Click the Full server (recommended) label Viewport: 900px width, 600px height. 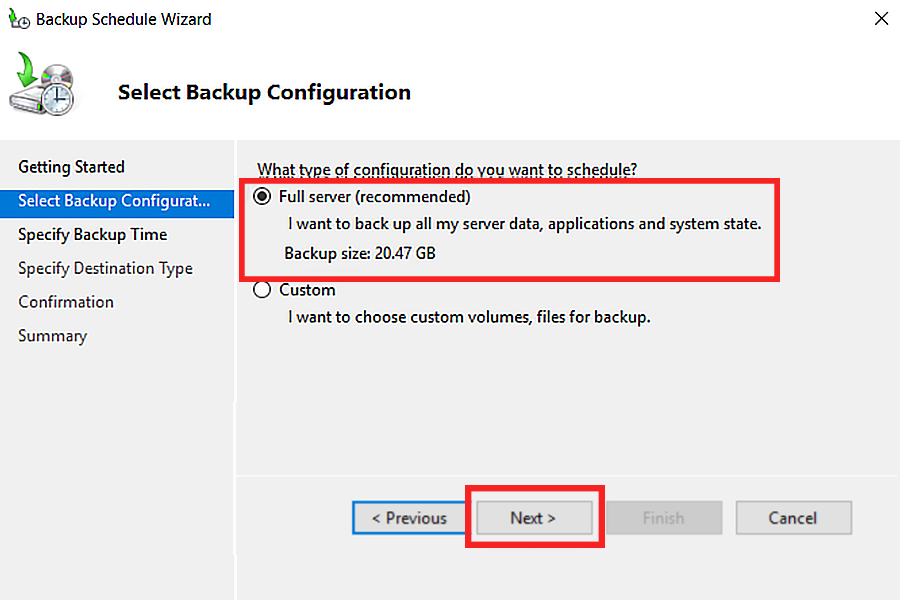[374, 196]
